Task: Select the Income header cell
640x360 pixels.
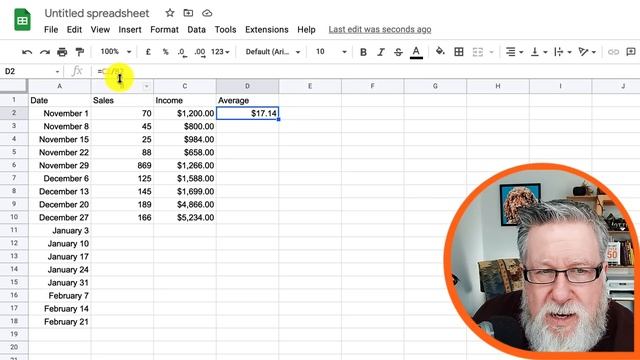Action: click(185, 100)
